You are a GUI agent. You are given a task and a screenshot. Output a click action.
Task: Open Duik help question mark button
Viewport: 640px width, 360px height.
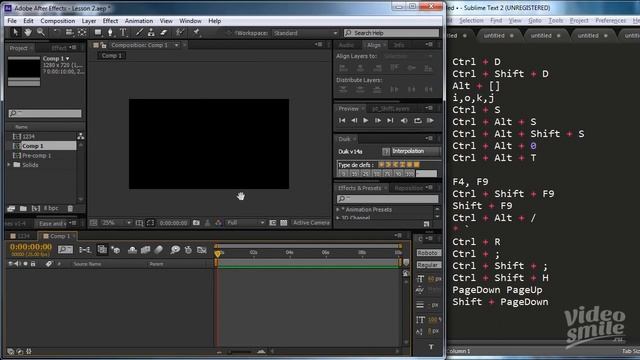pos(386,151)
